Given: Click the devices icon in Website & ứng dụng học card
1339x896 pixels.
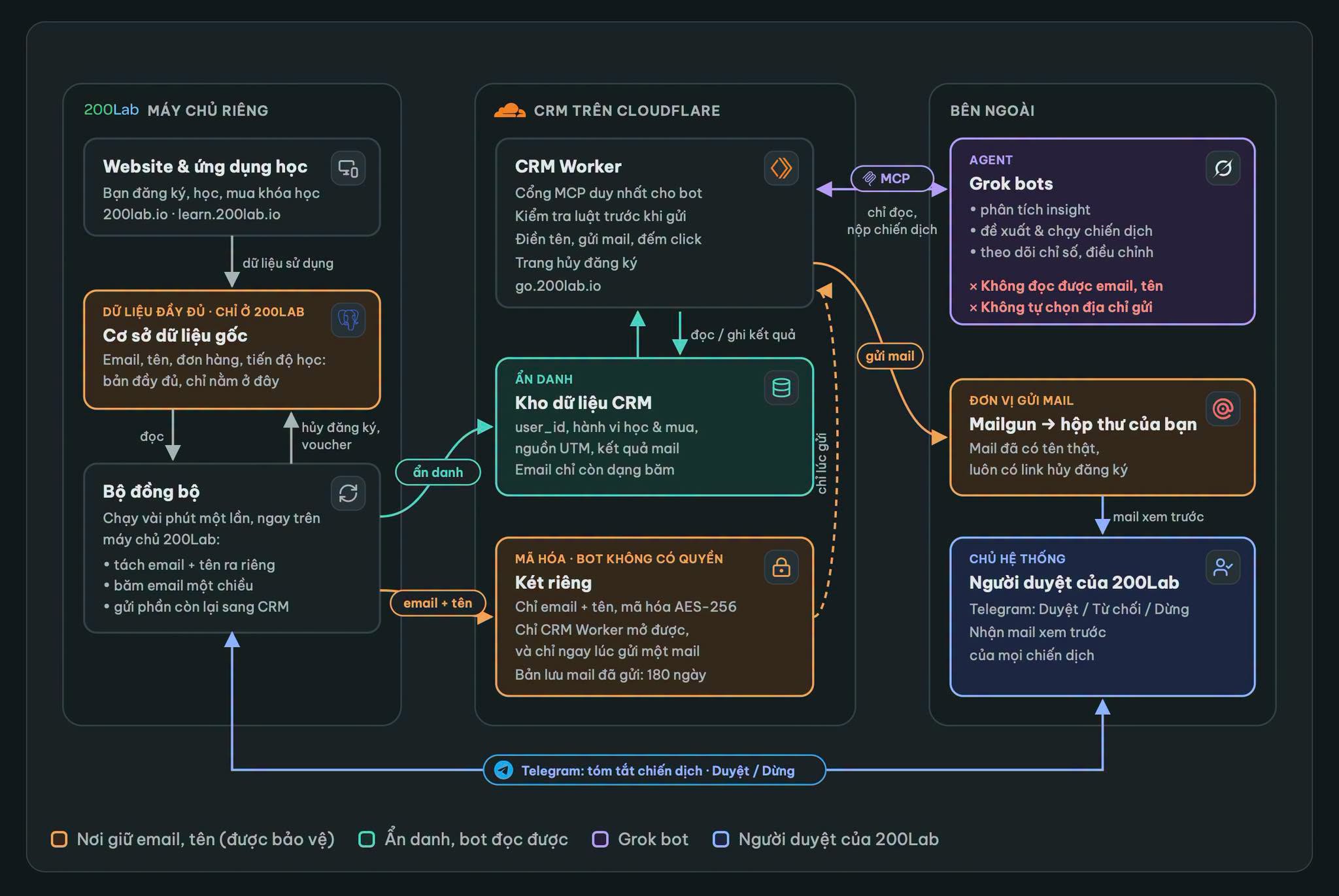Looking at the screenshot, I should point(348,169).
